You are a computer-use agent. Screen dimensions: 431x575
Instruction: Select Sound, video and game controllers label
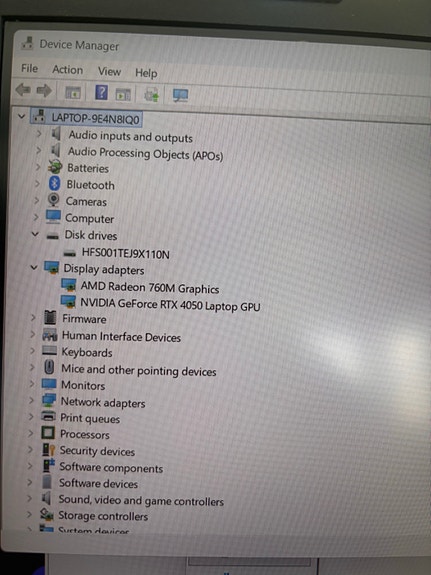point(141,500)
